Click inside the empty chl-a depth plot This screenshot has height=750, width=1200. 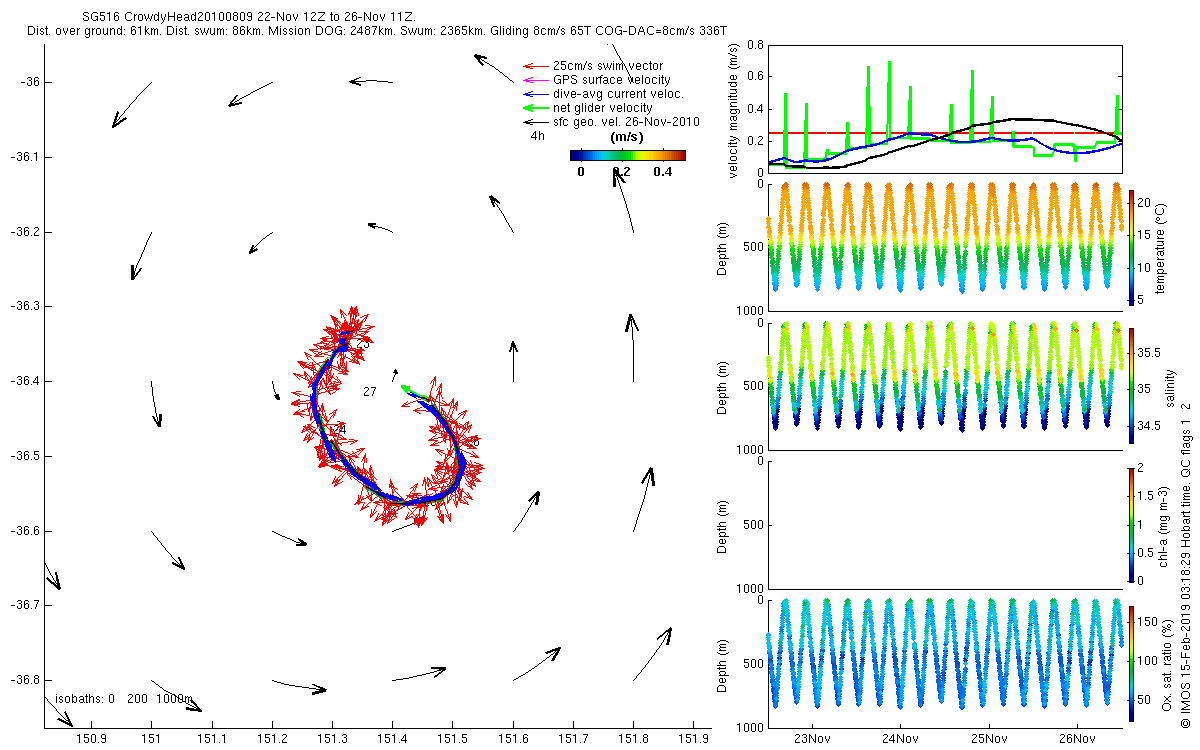945,524
